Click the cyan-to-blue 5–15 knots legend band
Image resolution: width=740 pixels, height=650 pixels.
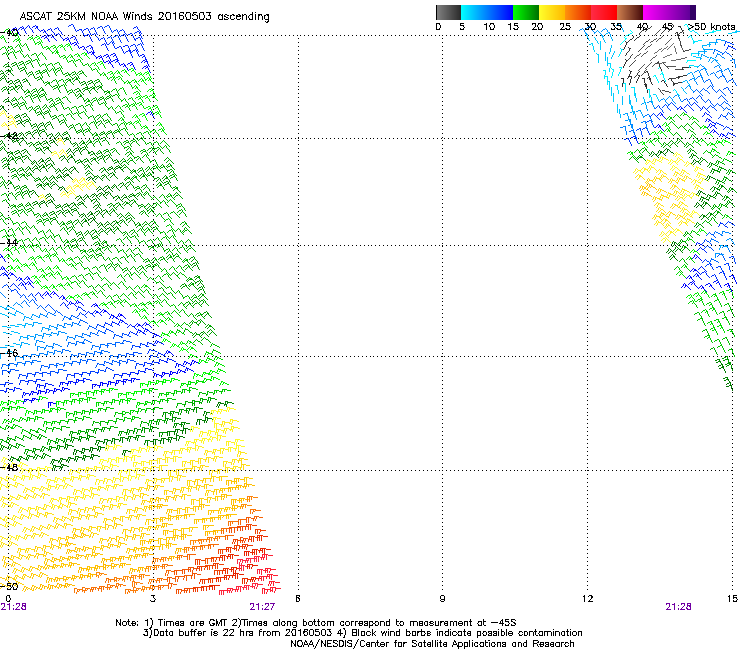point(487,12)
